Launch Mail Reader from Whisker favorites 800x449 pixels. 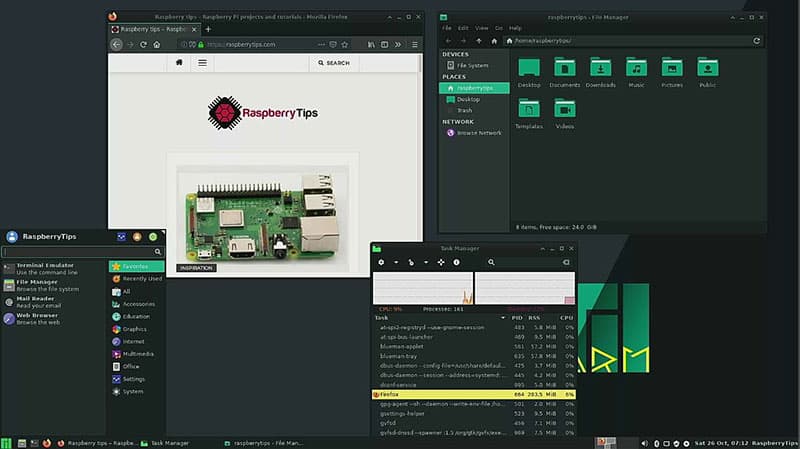point(54,302)
